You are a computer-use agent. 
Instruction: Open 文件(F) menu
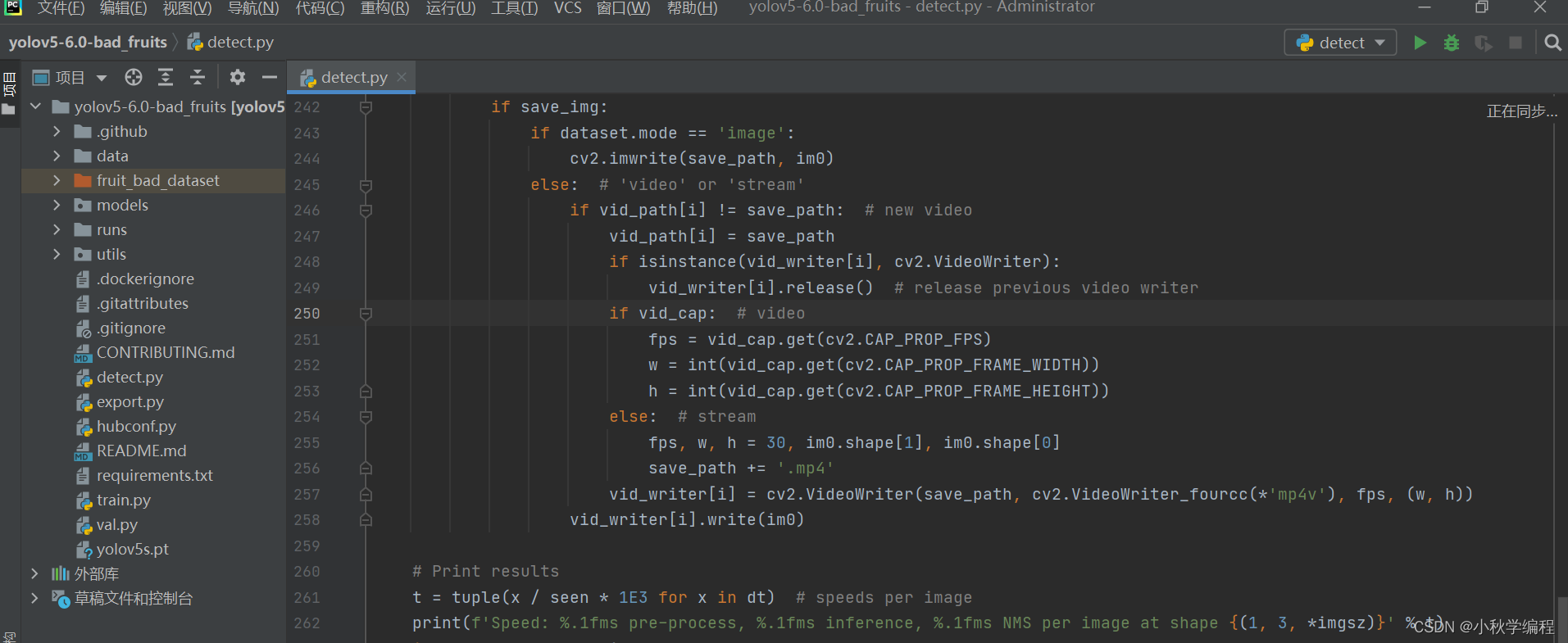tap(61, 8)
